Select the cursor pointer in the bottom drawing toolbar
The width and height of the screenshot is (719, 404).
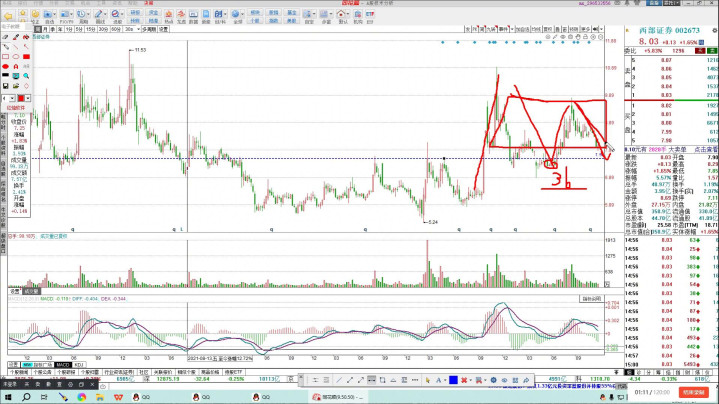tap(427, 380)
